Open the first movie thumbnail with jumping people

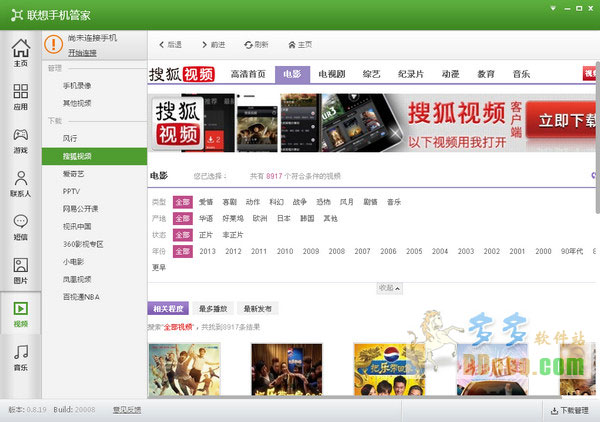click(x=184, y=369)
